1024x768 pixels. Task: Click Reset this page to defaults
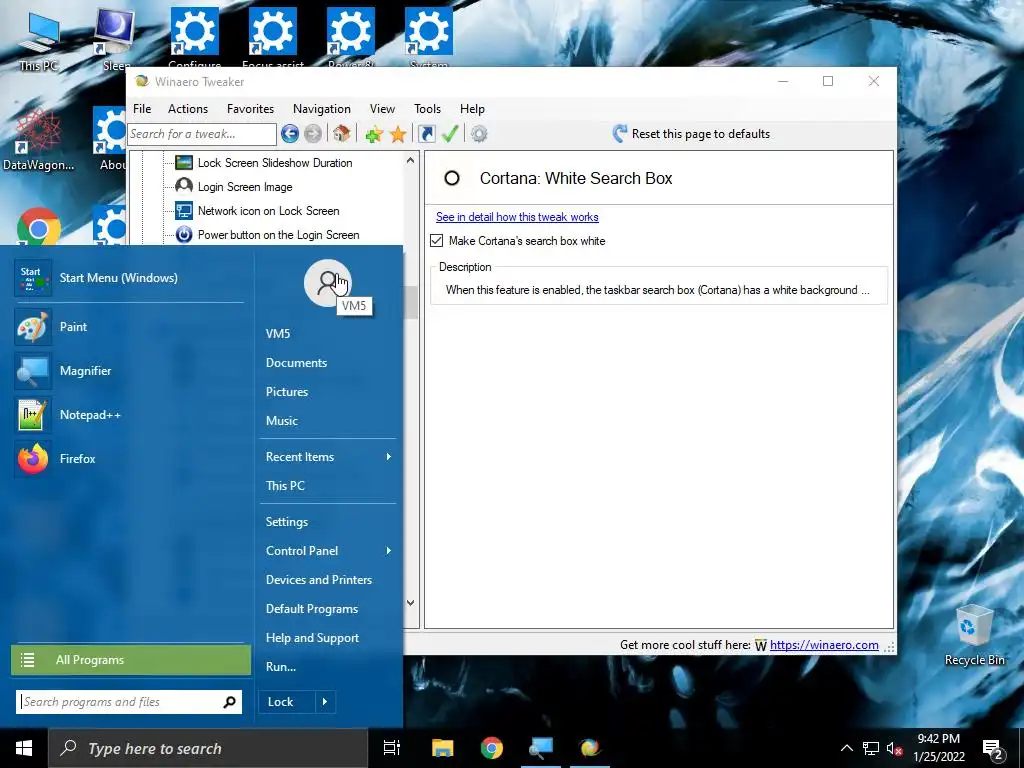[x=692, y=134]
